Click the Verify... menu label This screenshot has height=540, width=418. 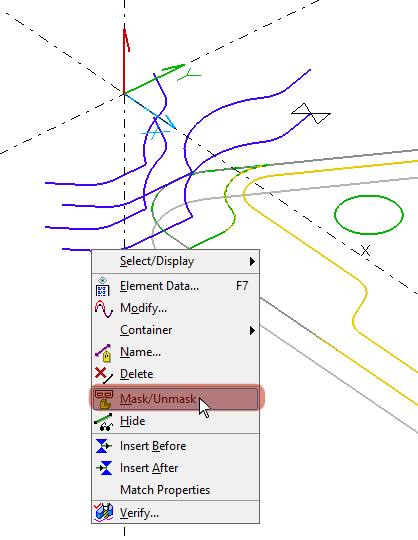tap(139, 513)
